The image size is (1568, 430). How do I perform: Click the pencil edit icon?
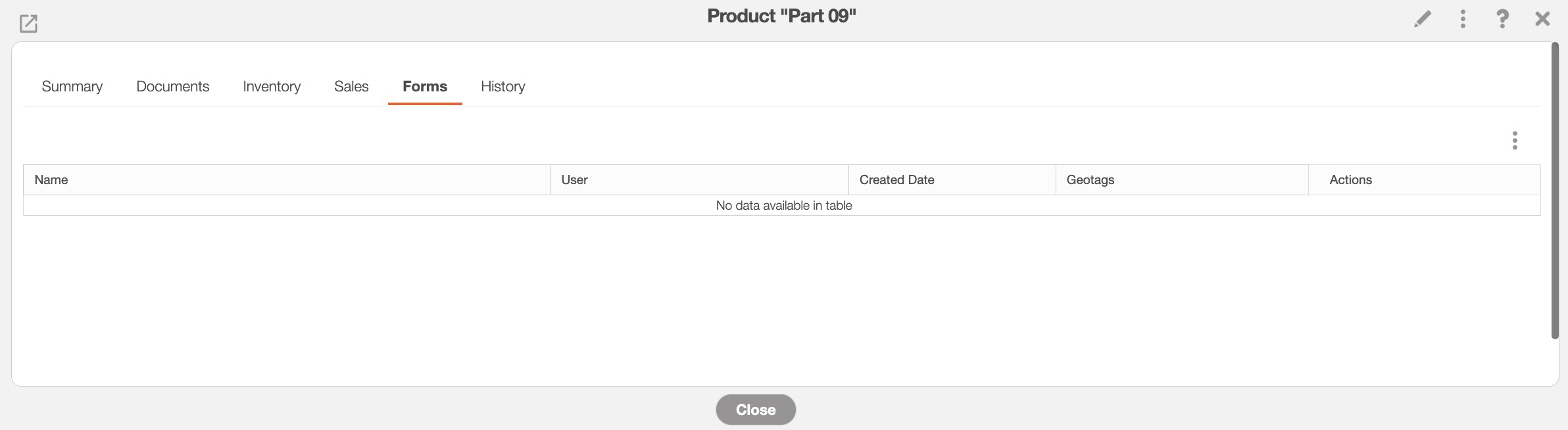point(1422,19)
